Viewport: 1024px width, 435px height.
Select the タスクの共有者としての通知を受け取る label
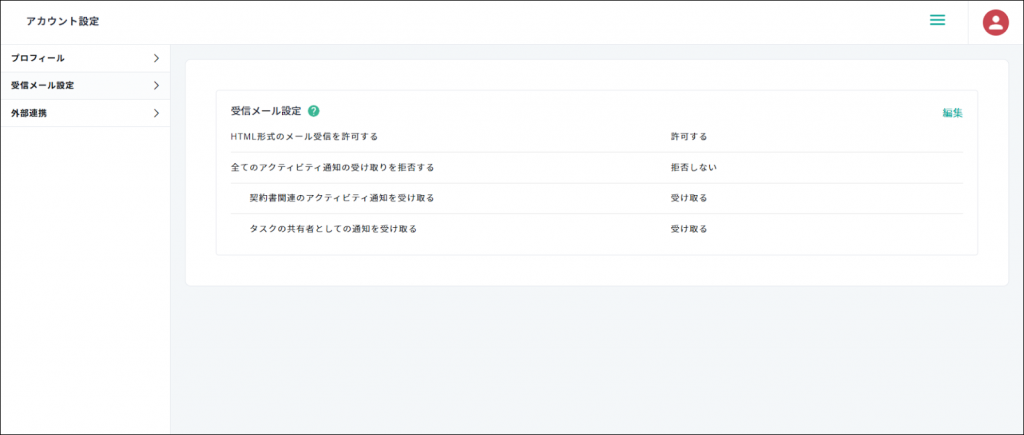pos(332,229)
